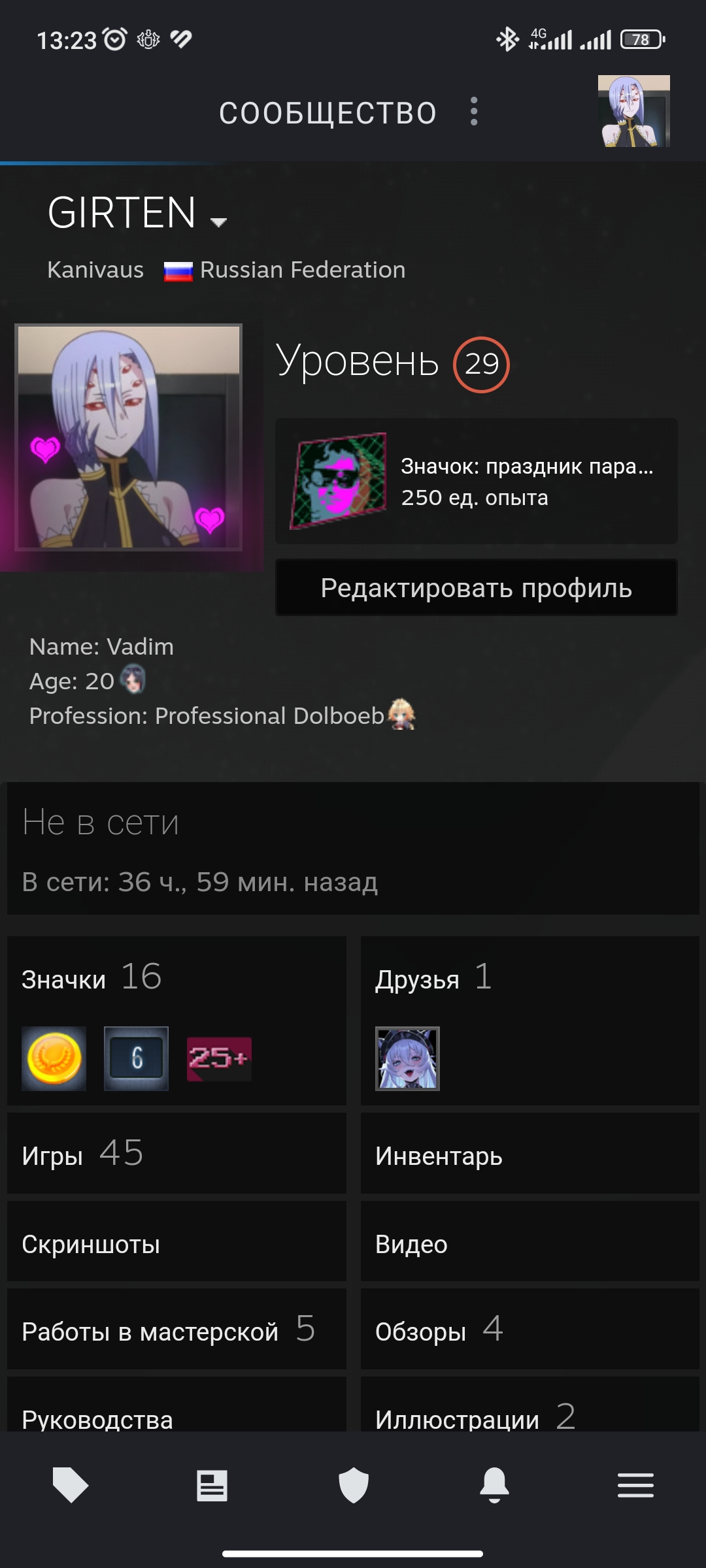Open the notifications bell tab
Image resolution: width=706 pixels, height=1568 pixels.
pyautogui.click(x=495, y=1485)
